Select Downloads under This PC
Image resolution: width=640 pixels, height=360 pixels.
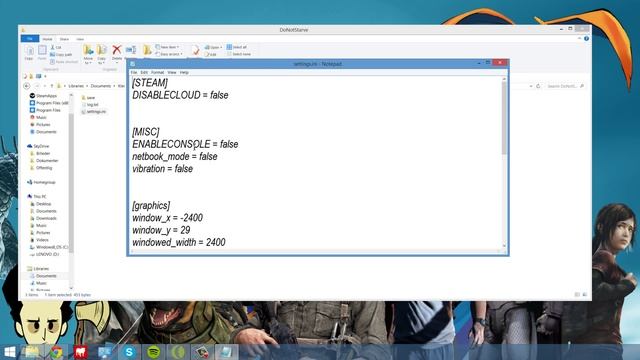click(43, 218)
